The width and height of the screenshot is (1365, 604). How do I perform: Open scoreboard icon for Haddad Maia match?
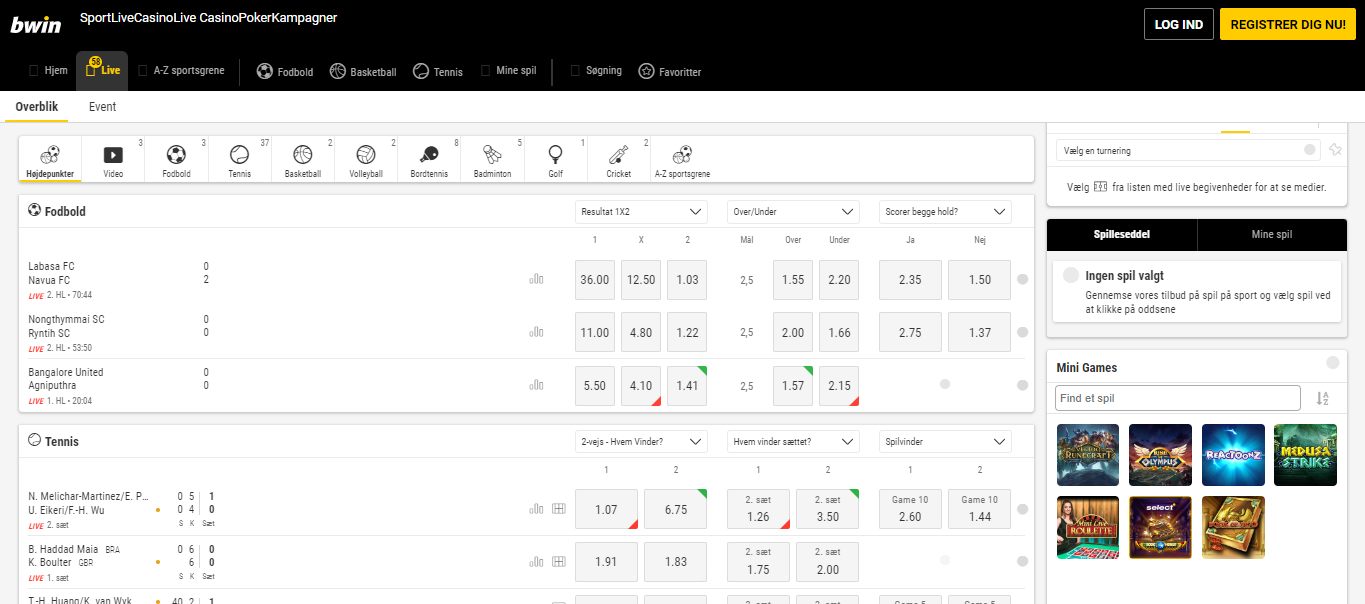(558, 562)
